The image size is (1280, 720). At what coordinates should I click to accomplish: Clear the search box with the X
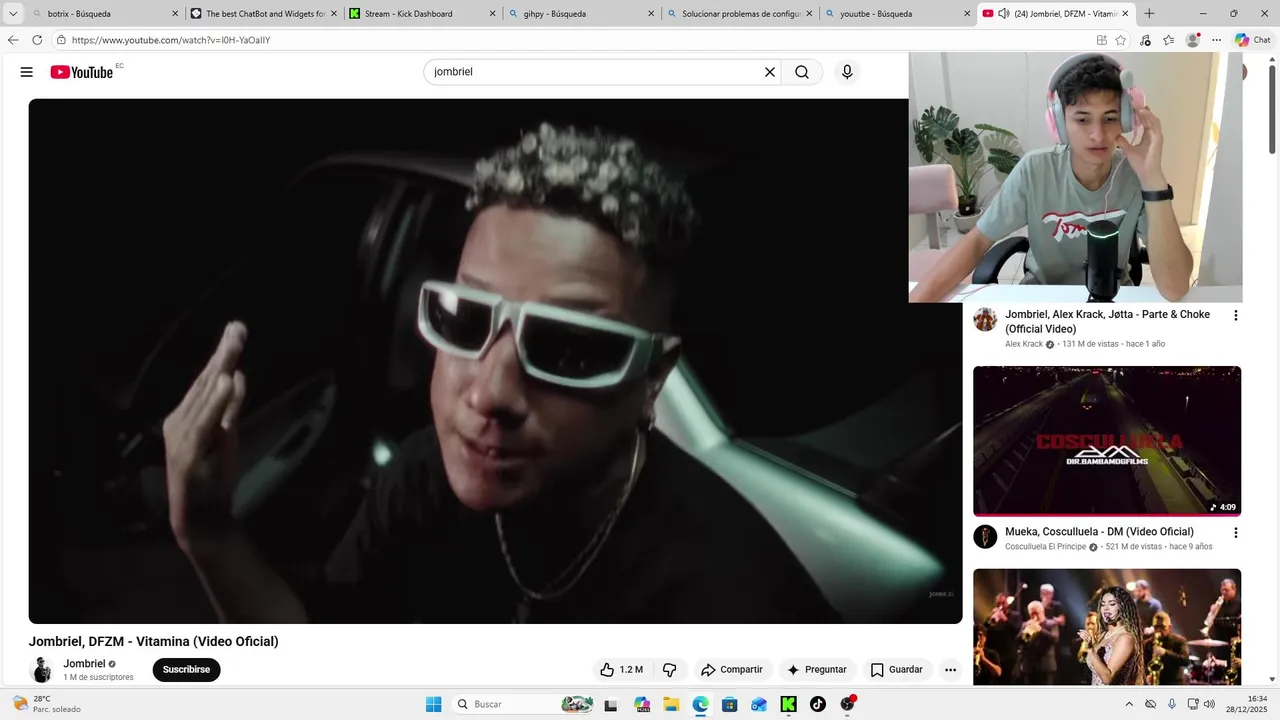770,72
